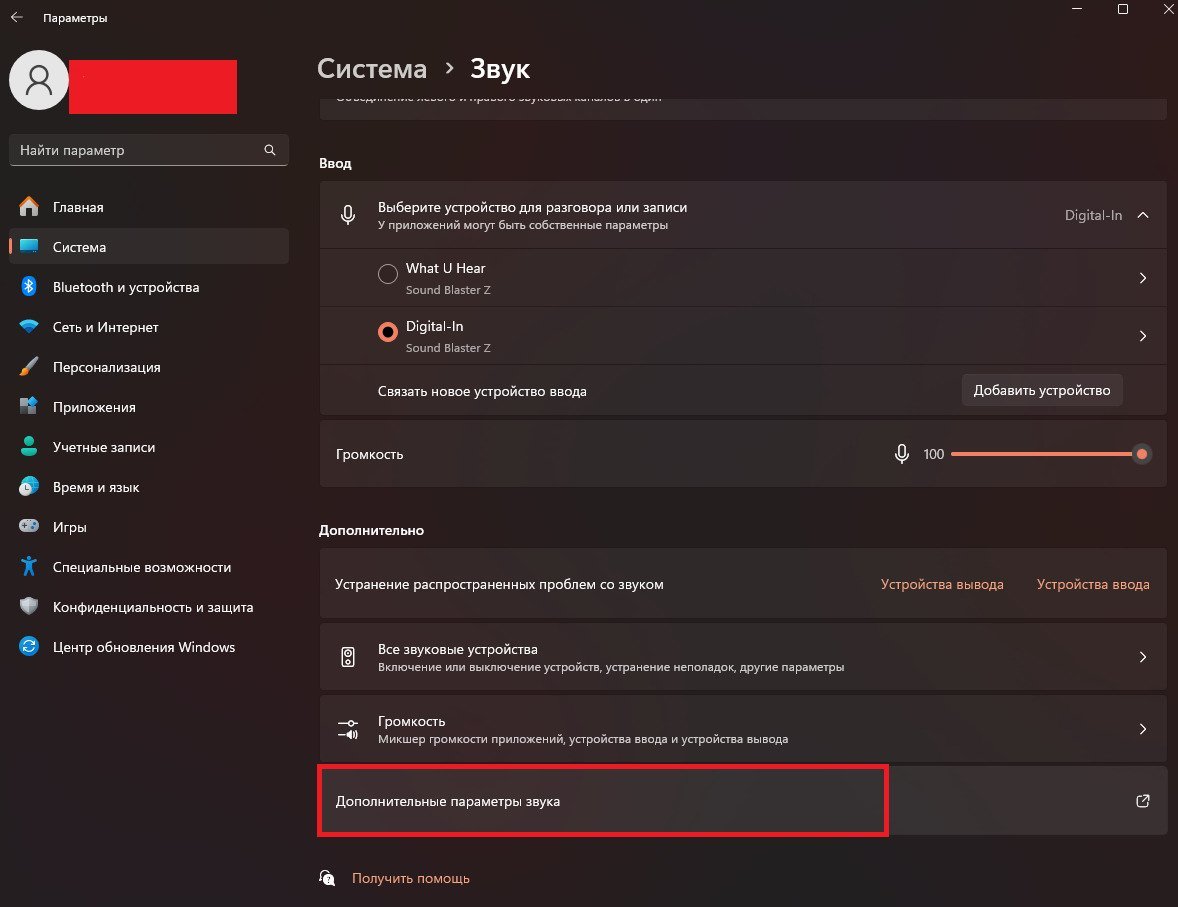Click the speaker icon beside Все звуковые устройства
Screen dimensions: 1178x907
[348, 658]
